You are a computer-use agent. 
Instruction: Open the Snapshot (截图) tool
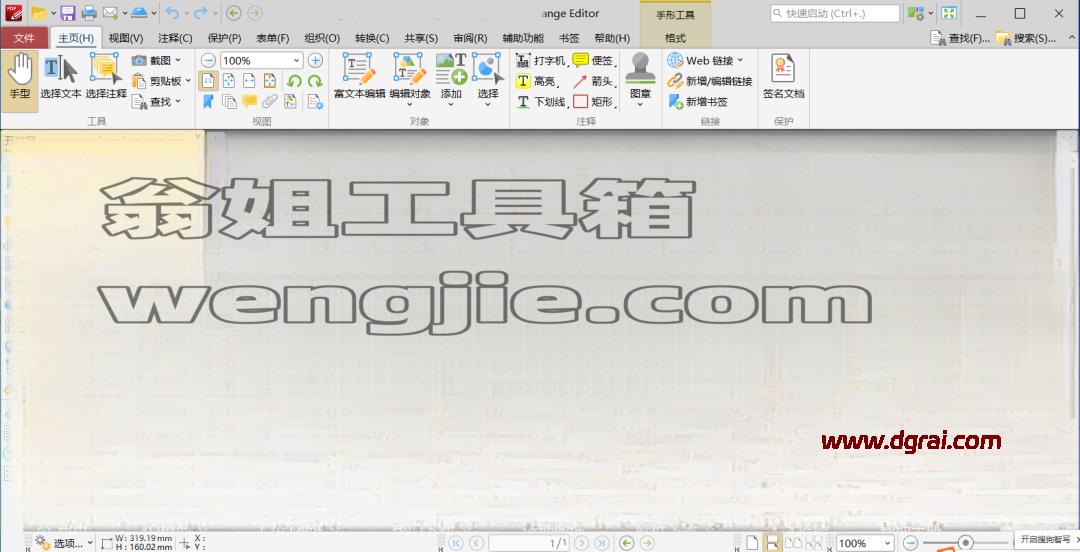click(156, 61)
